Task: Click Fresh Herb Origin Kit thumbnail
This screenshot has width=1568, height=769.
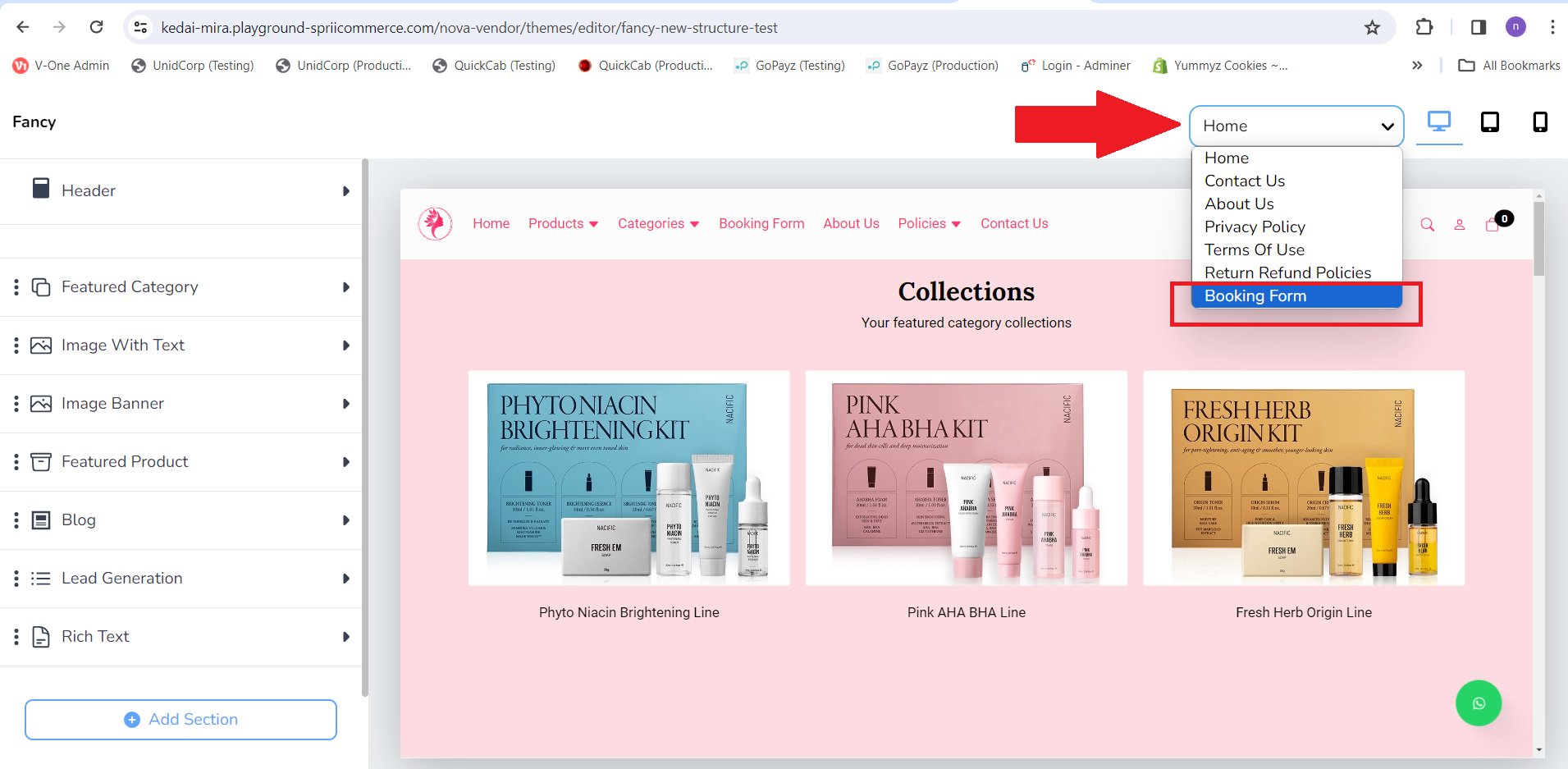Action: 1304,478
